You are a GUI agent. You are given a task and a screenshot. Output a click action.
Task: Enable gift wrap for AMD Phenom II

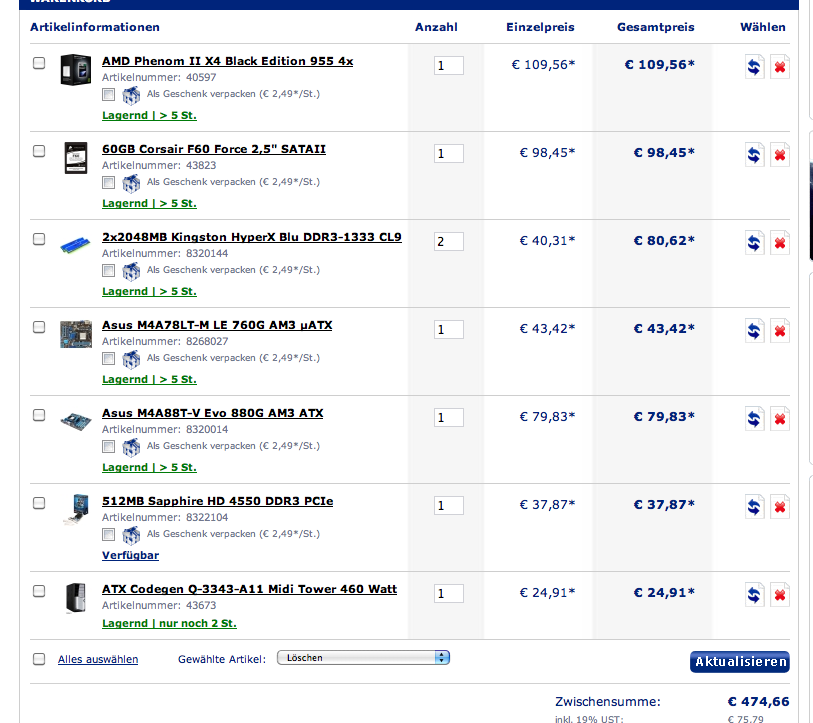(108, 94)
